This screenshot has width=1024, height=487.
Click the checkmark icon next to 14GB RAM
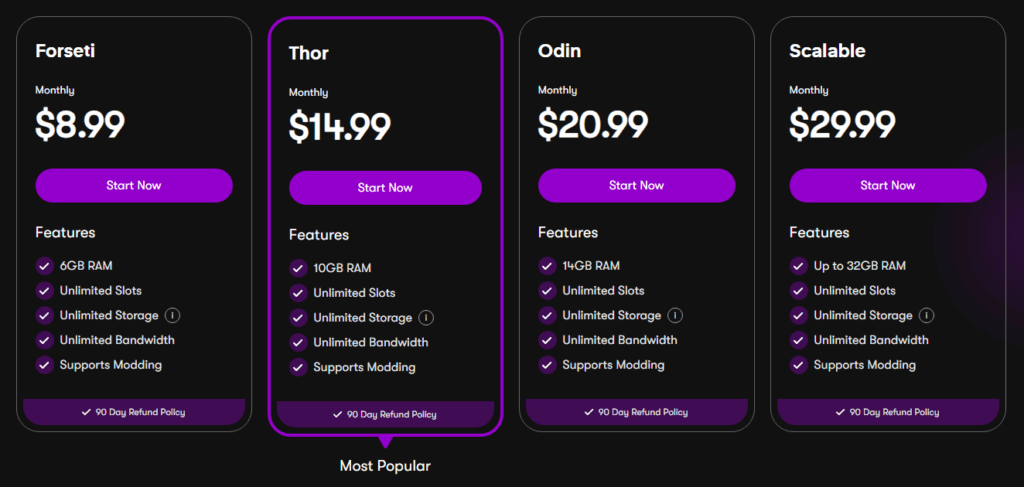pyautogui.click(x=547, y=266)
